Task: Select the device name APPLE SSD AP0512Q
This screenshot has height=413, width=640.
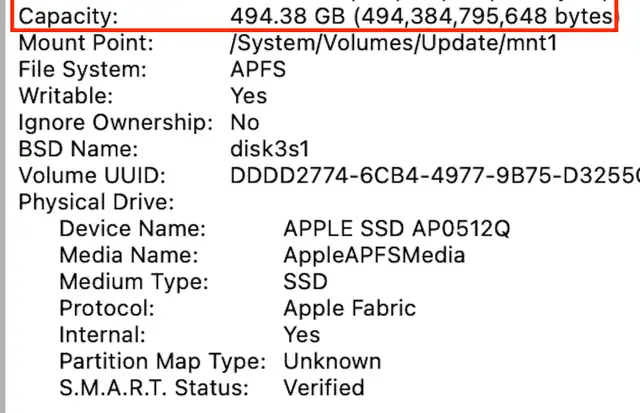Action: tap(397, 228)
